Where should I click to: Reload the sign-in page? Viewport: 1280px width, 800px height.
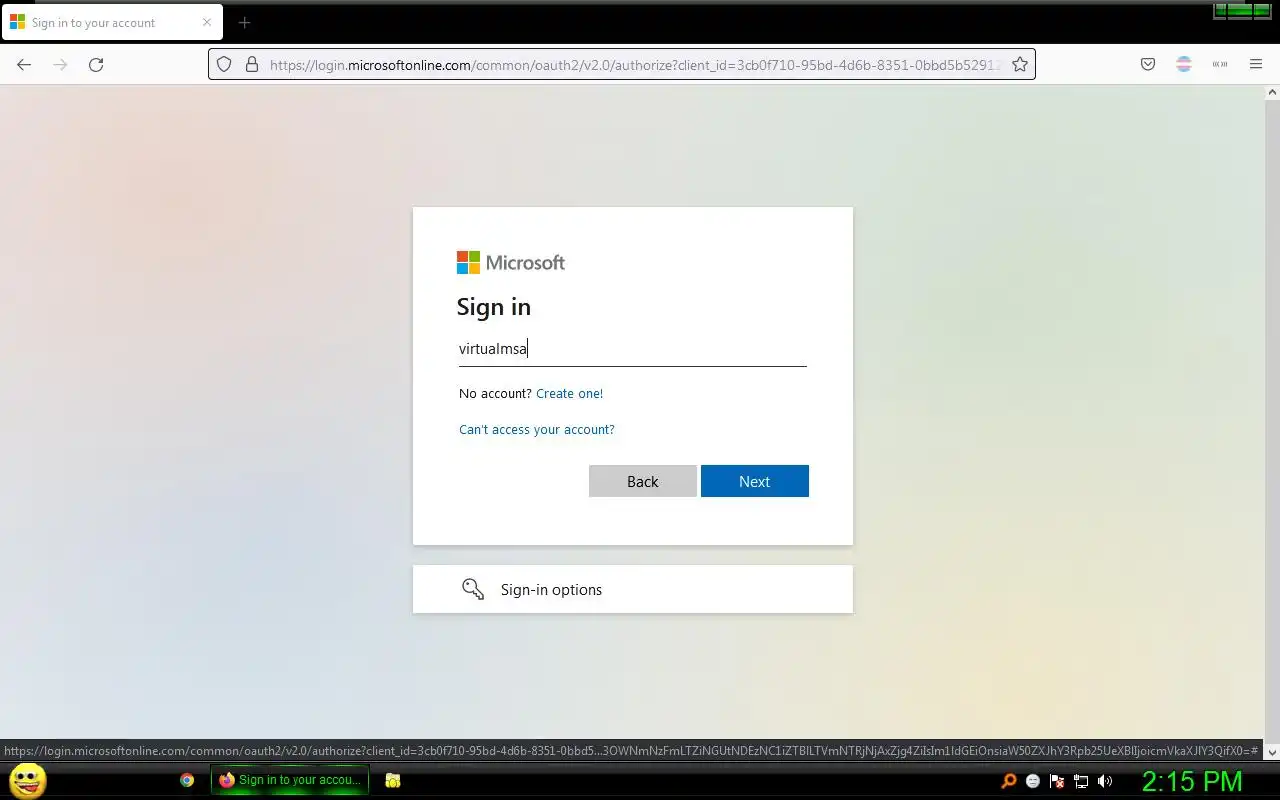tap(96, 64)
